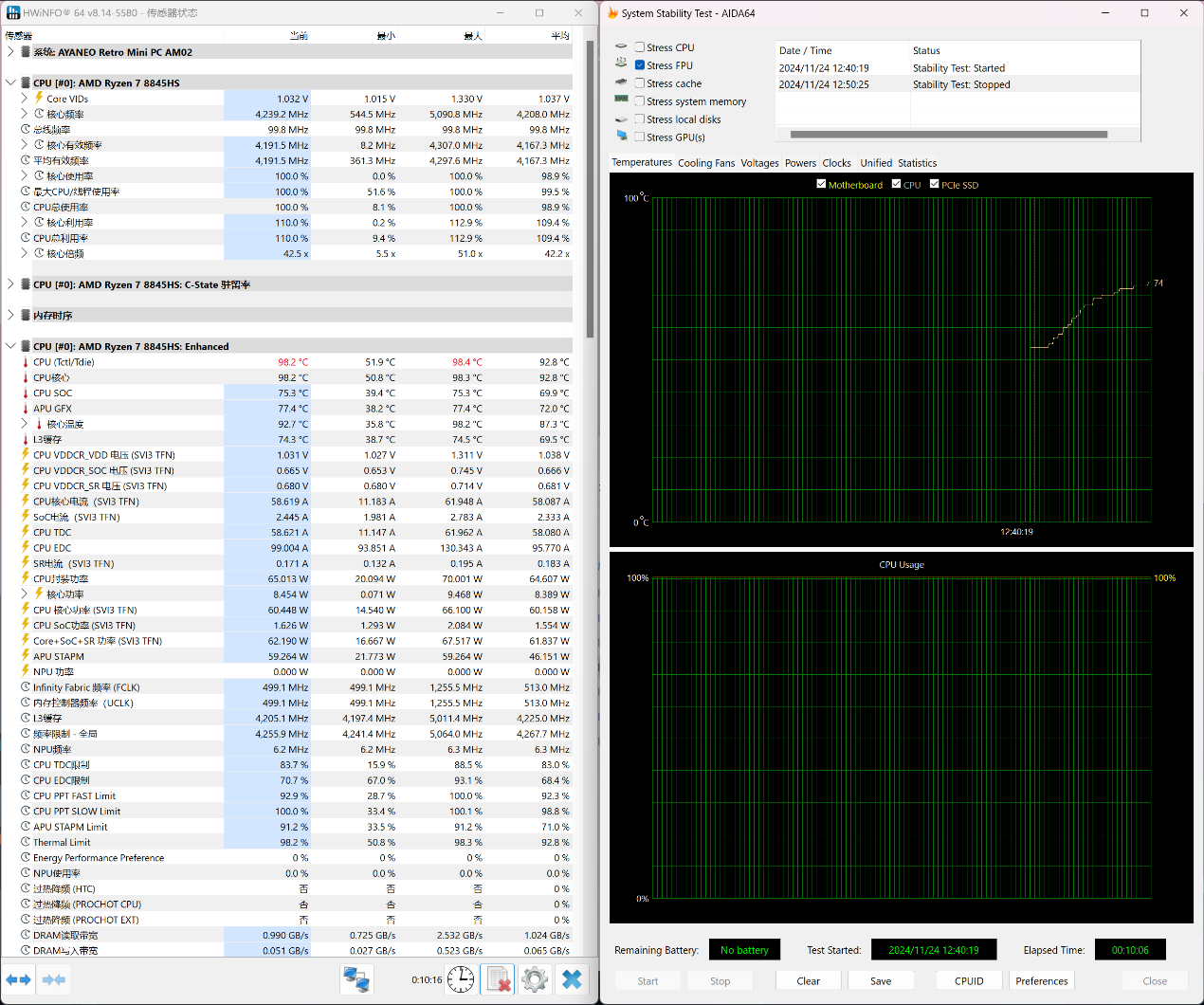Switch to the Cooling Fans tab
Image resolution: width=1204 pixels, height=1005 pixels.
705,163
